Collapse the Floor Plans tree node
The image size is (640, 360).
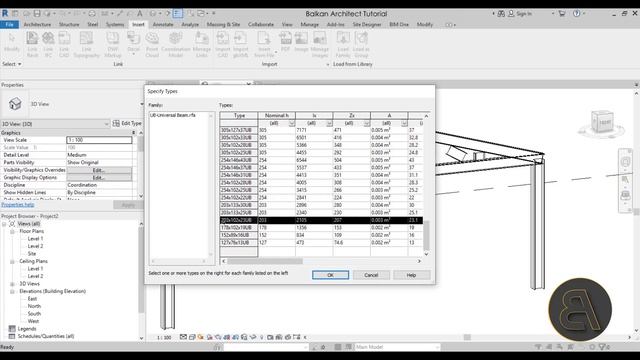tap(12, 231)
